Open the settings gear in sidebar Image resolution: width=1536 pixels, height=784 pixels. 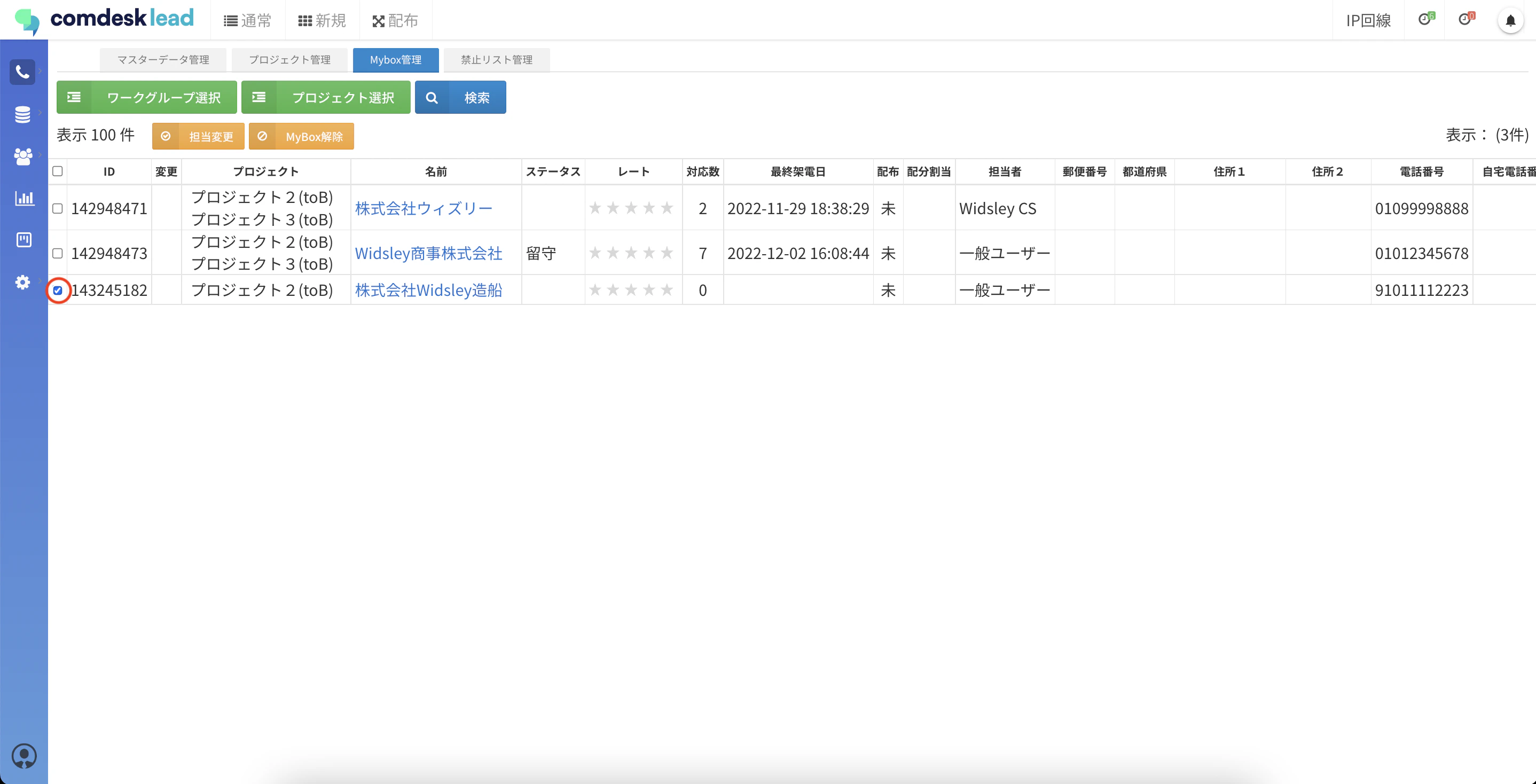pos(22,282)
